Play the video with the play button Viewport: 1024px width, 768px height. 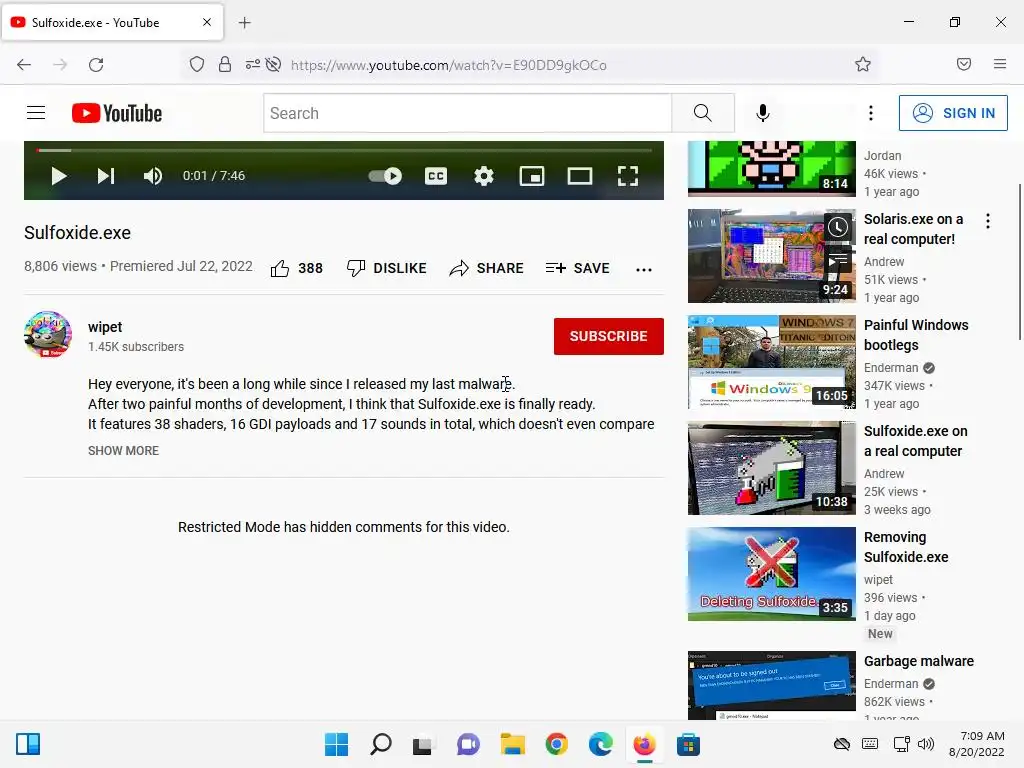(59, 176)
